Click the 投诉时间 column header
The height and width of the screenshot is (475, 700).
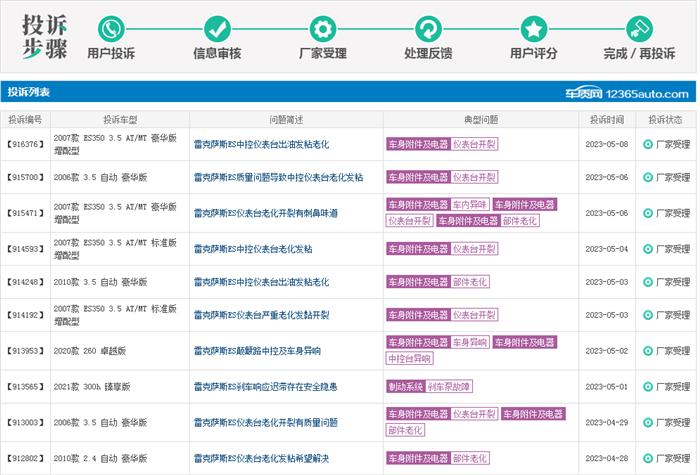607,120
